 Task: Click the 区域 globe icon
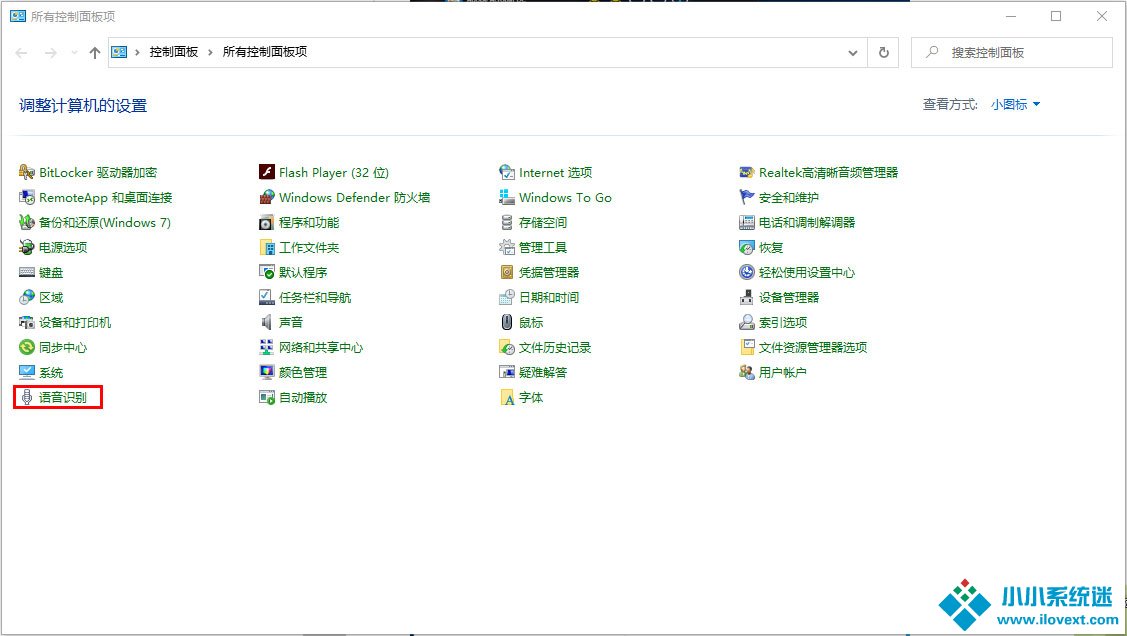coord(27,298)
